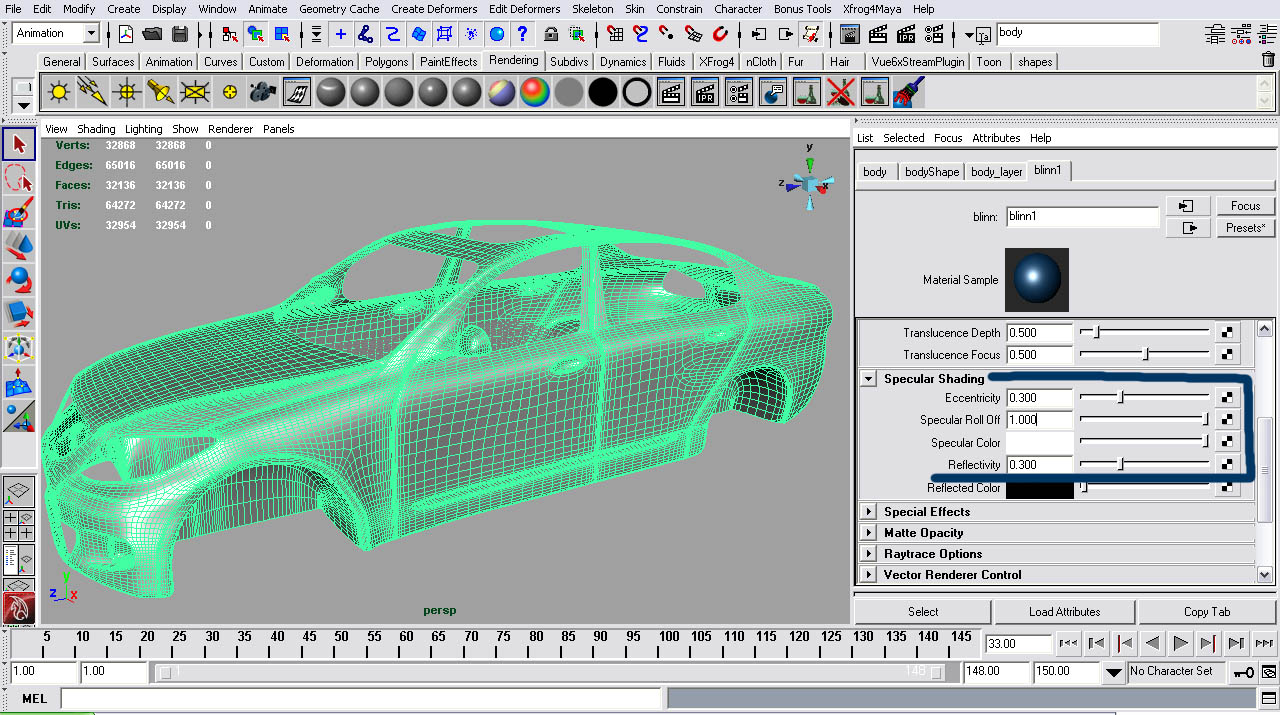
Task: Open the Skeleton menu
Action: [592, 9]
